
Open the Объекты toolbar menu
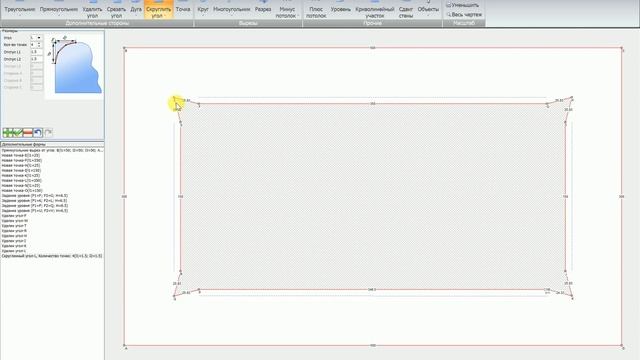coord(428,9)
